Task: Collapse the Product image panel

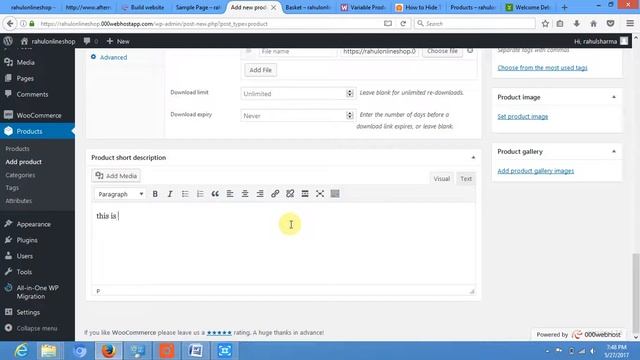Action: [614, 97]
